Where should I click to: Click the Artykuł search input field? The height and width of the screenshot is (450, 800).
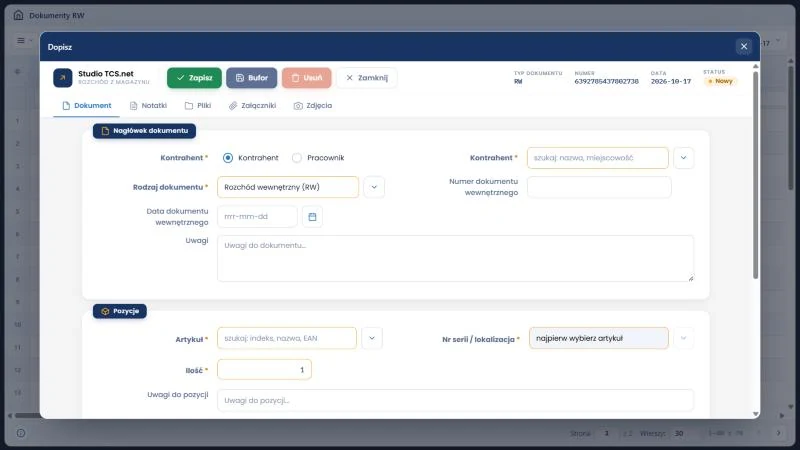287,338
